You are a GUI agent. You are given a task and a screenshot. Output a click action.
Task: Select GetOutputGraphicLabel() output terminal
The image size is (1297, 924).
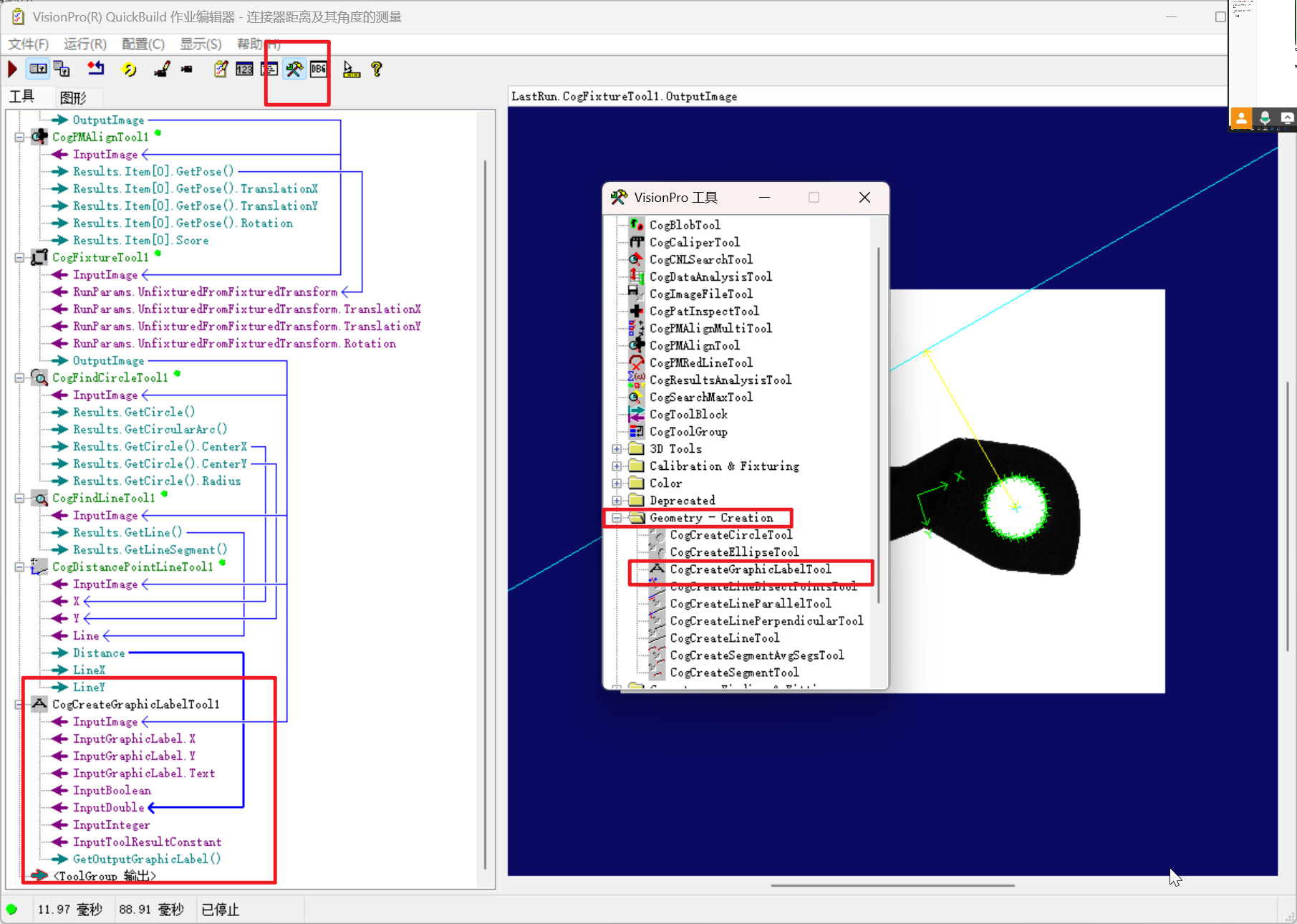tap(147, 859)
